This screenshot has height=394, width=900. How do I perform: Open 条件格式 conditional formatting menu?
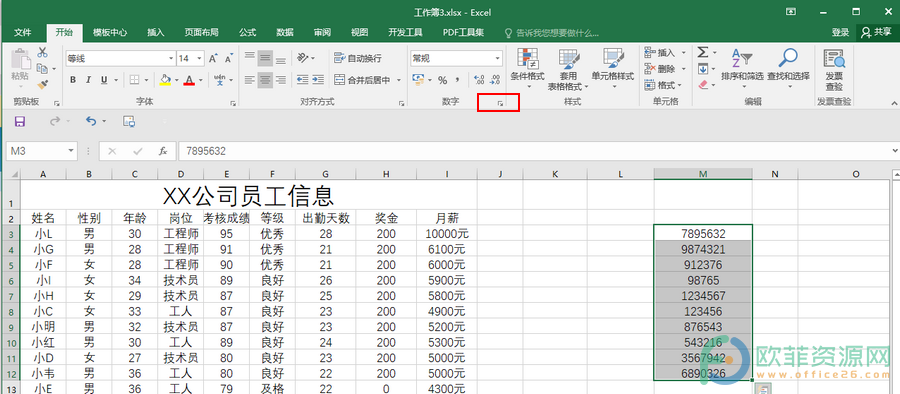(527, 68)
